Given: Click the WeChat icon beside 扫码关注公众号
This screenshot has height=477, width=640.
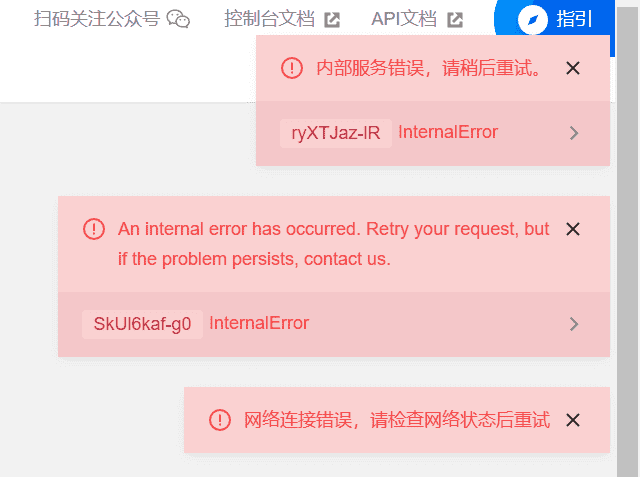Looking at the screenshot, I should point(178,19).
